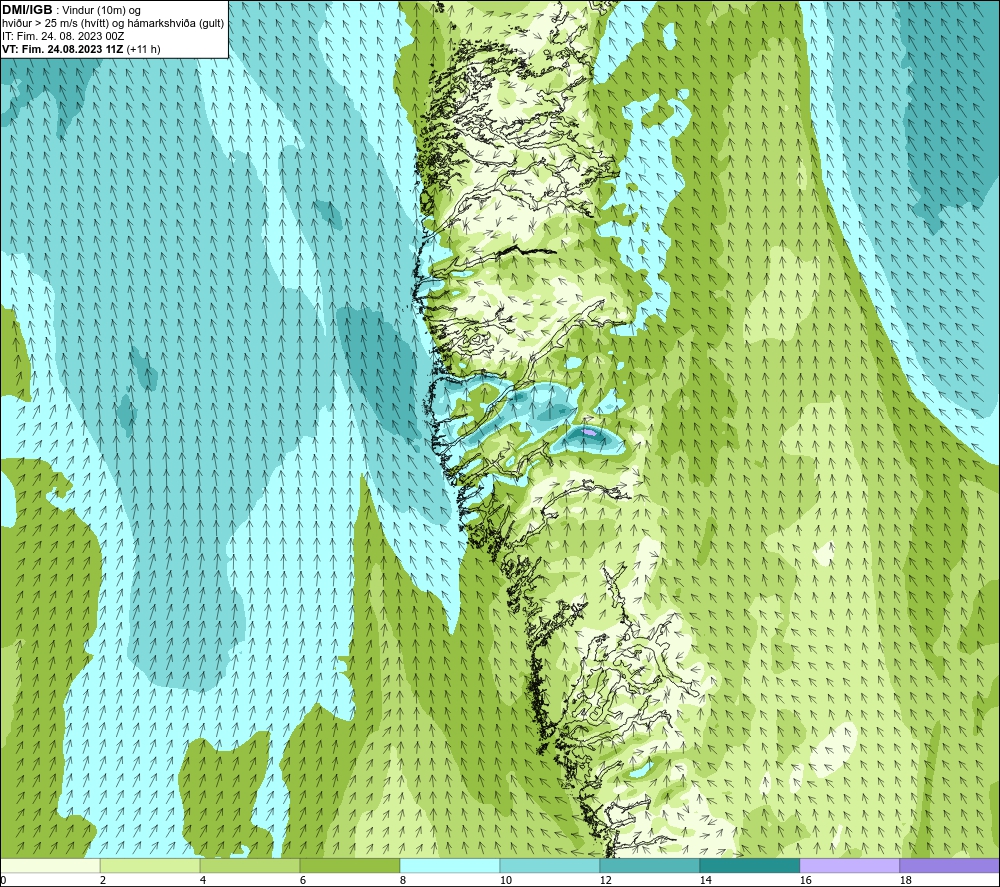
Task: Click the legend tick label '10'
Action: click(505, 880)
